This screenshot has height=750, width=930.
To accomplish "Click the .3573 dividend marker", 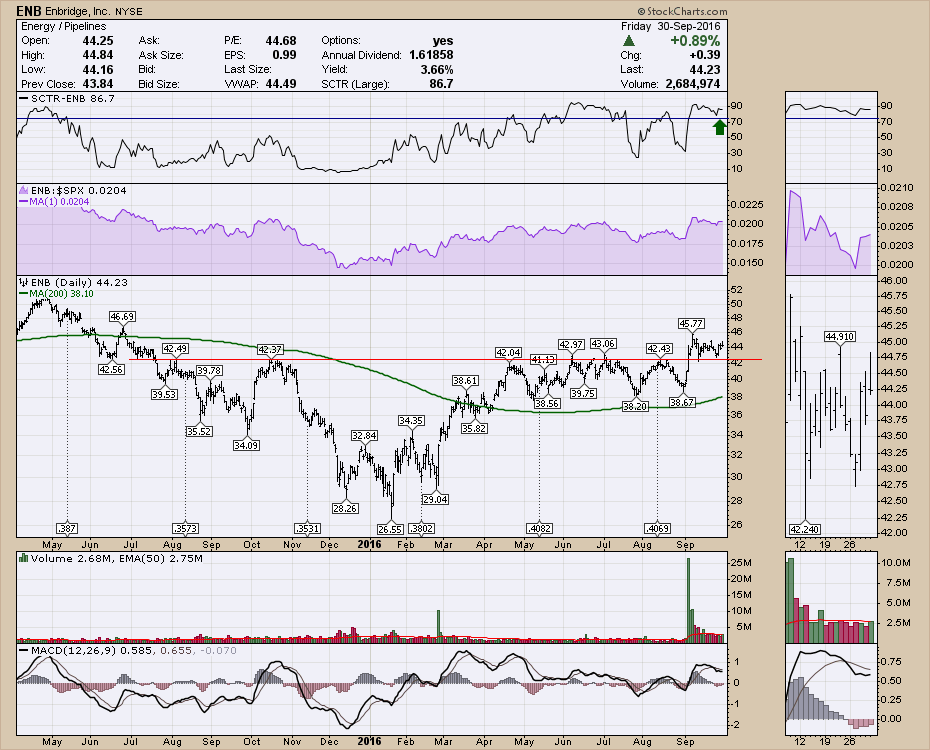I will 185,528.
